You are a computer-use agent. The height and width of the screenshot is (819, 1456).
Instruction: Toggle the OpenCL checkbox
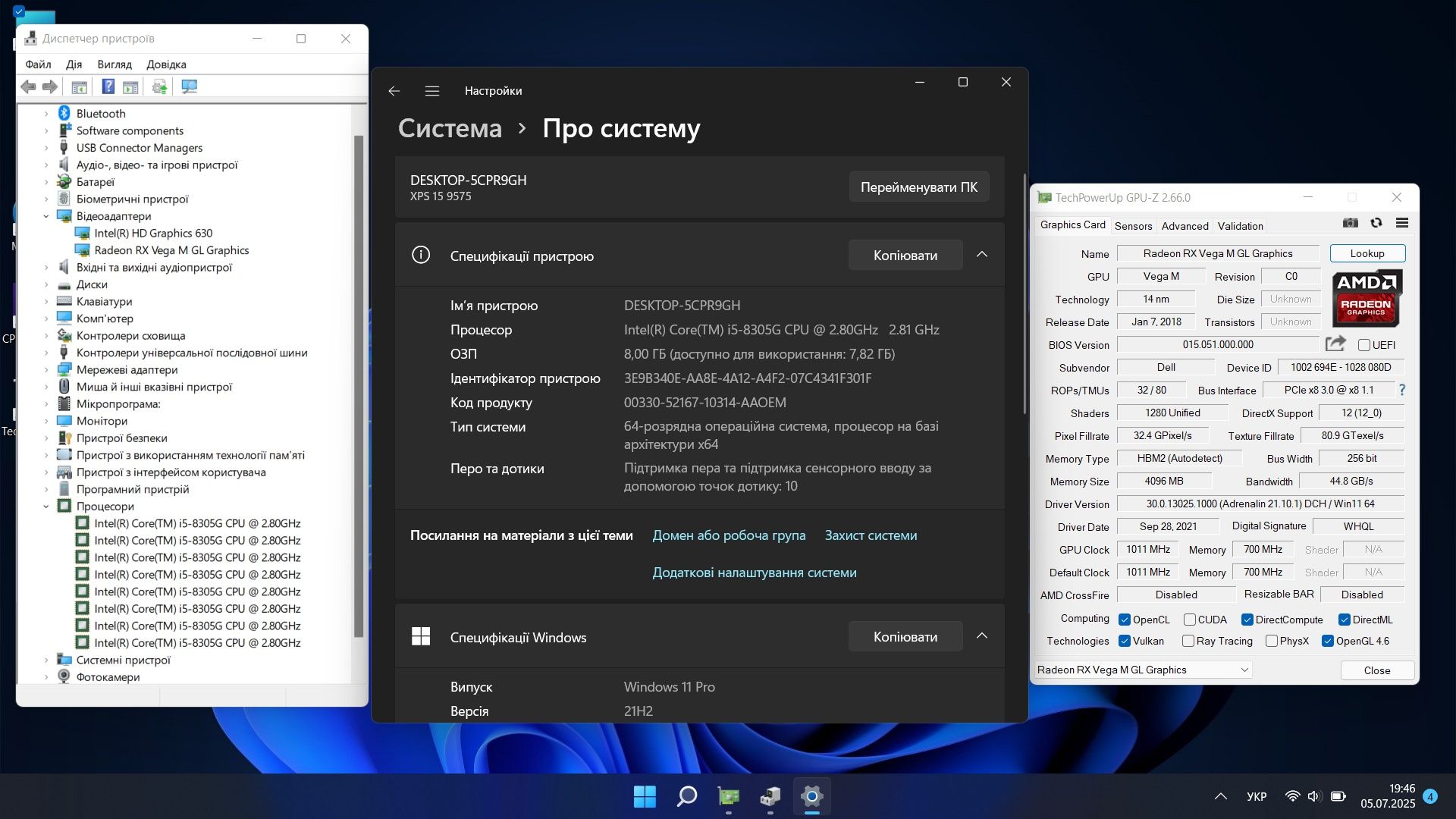1125,620
